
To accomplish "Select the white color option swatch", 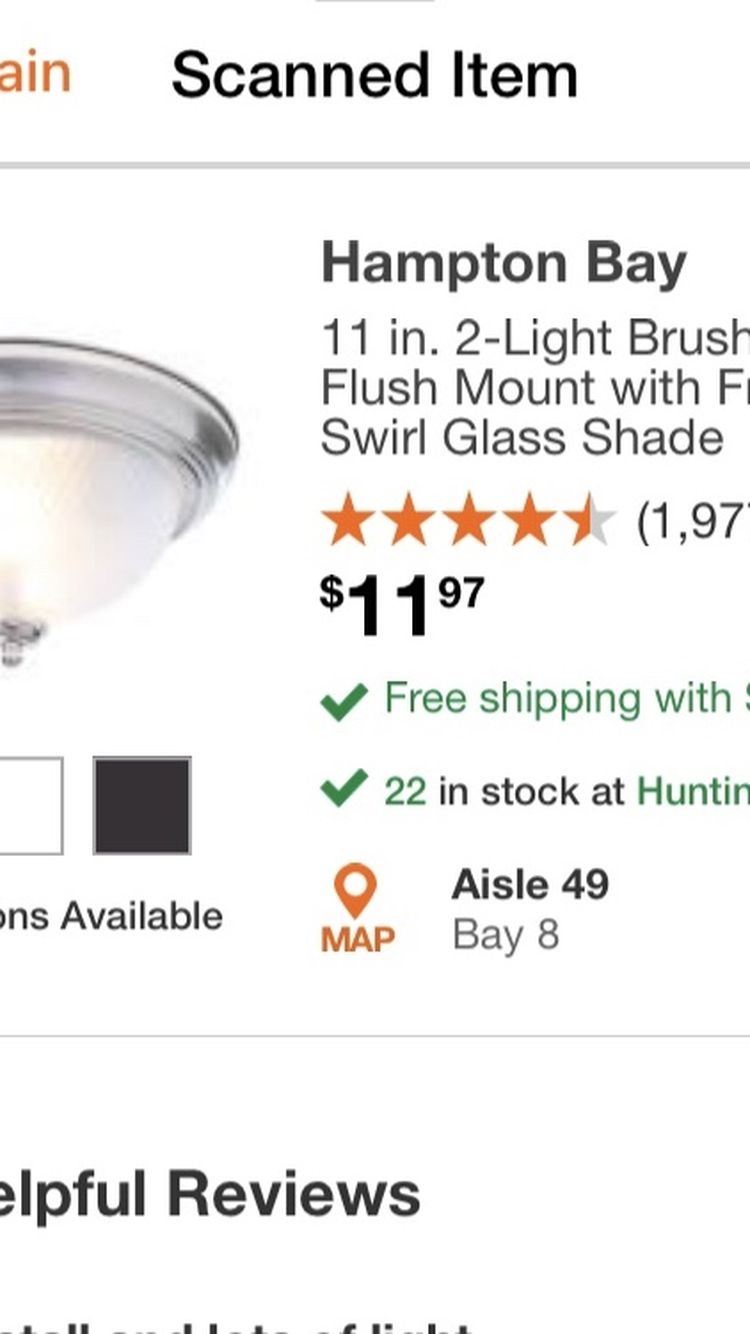I will (30, 806).
